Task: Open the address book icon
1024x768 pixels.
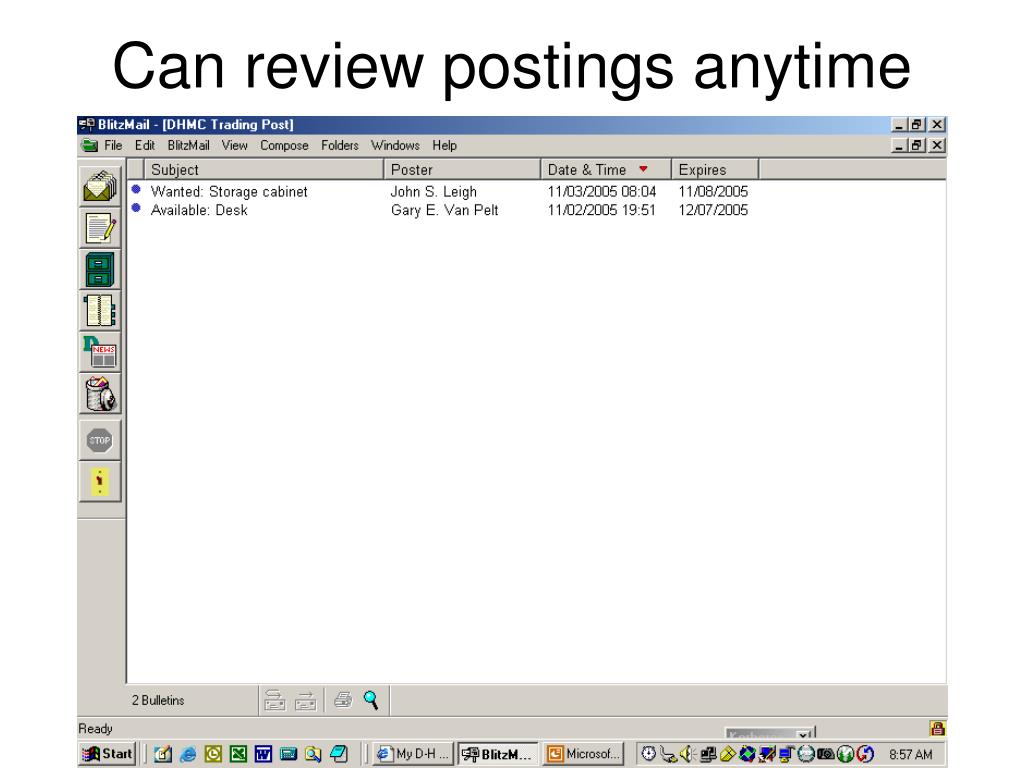Action: tap(100, 311)
